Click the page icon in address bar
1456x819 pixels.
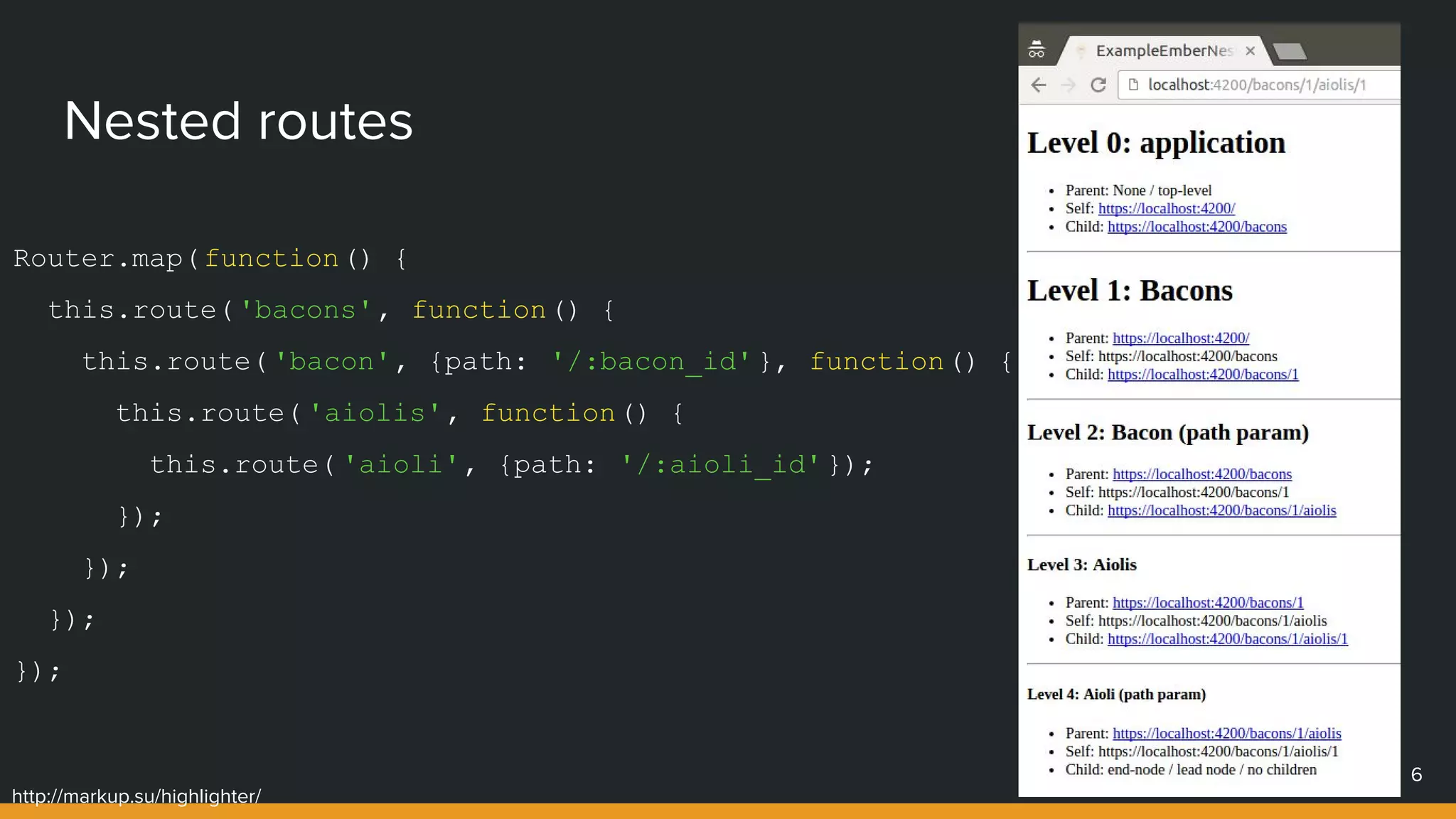coord(1134,85)
